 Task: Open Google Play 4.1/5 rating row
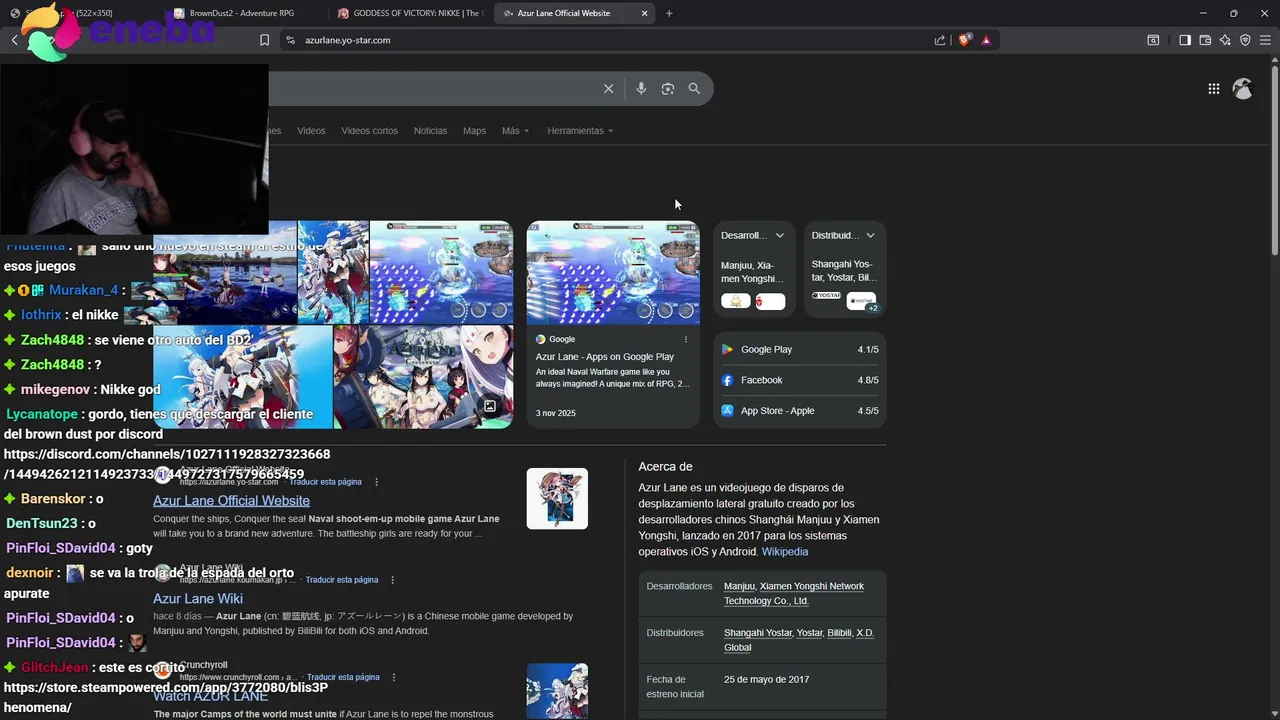[800, 350]
